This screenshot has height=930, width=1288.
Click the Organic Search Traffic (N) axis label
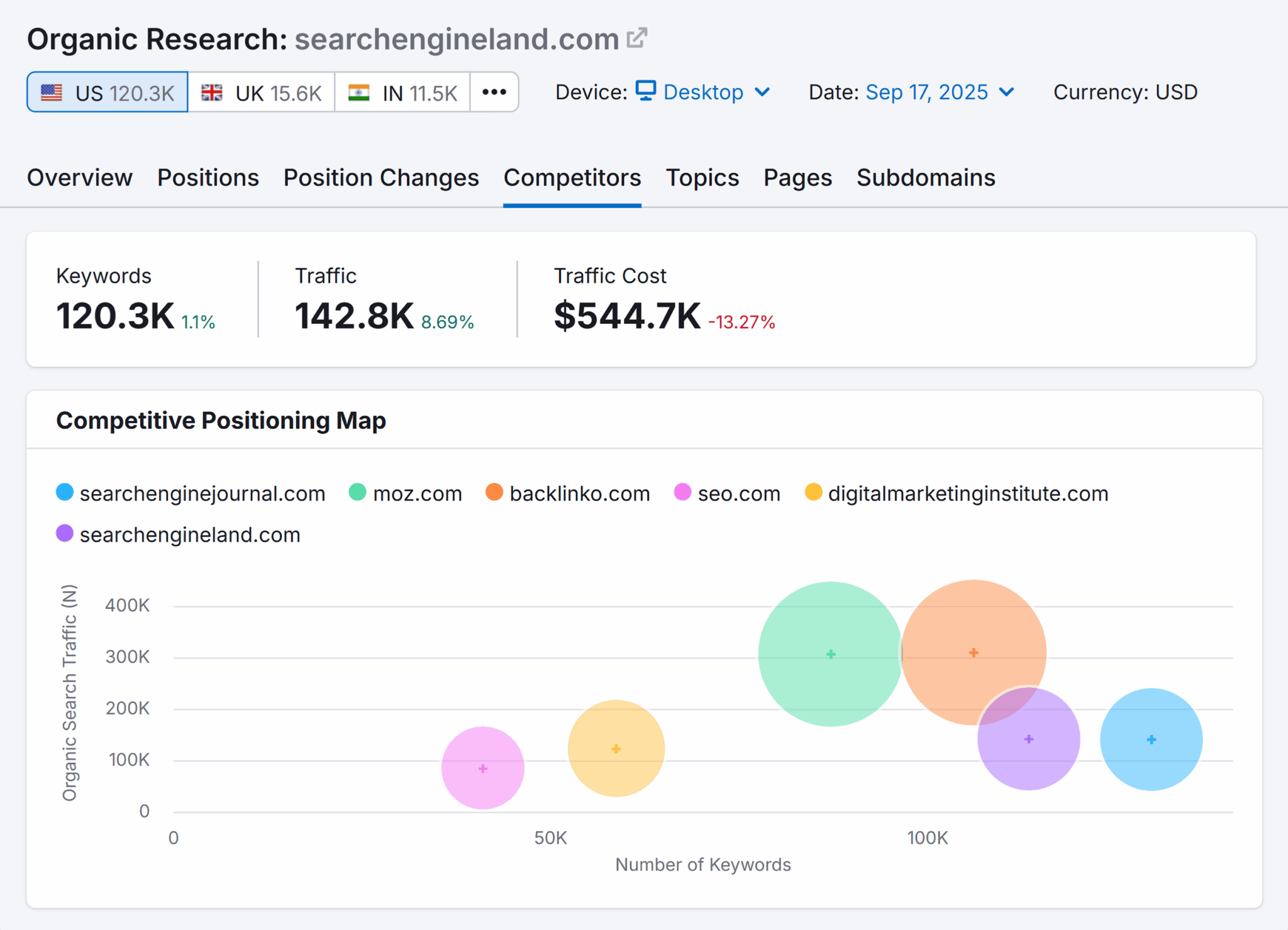(69, 693)
